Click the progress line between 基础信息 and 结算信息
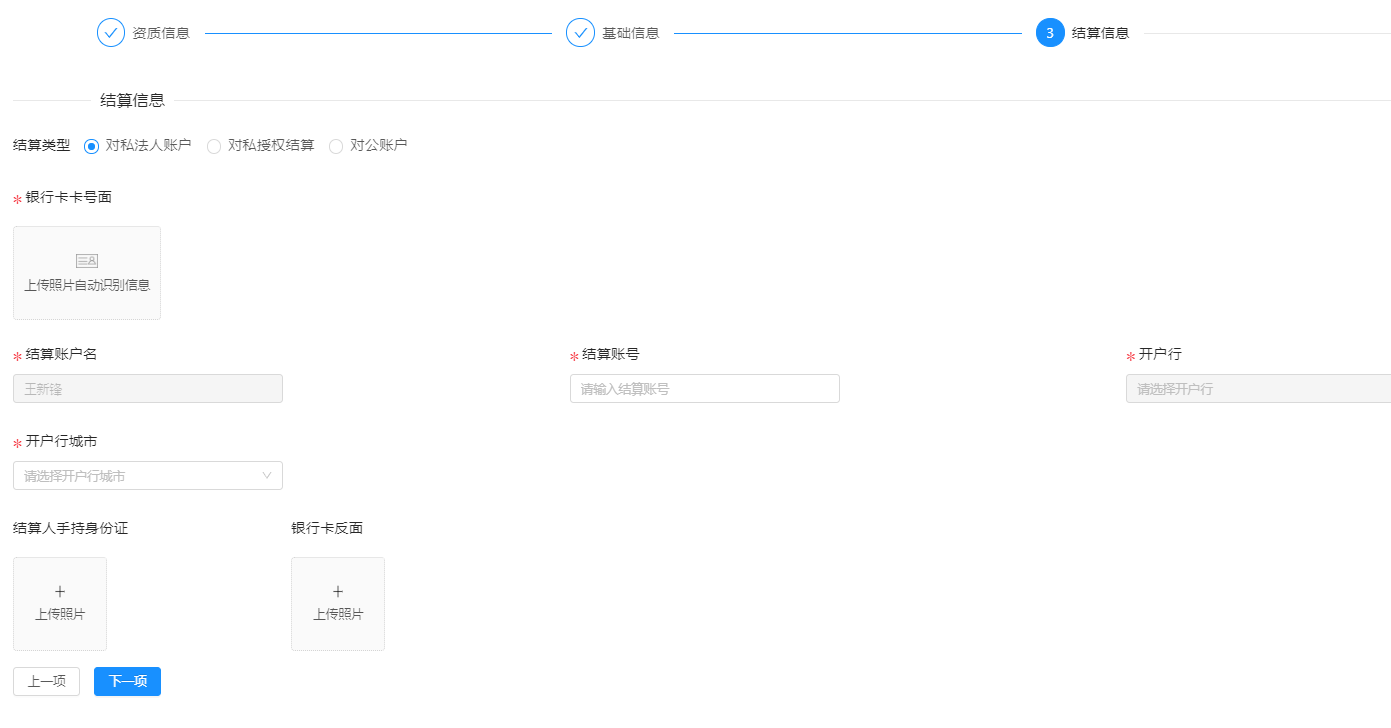This screenshot has height=728, width=1391. pos(850,32)
